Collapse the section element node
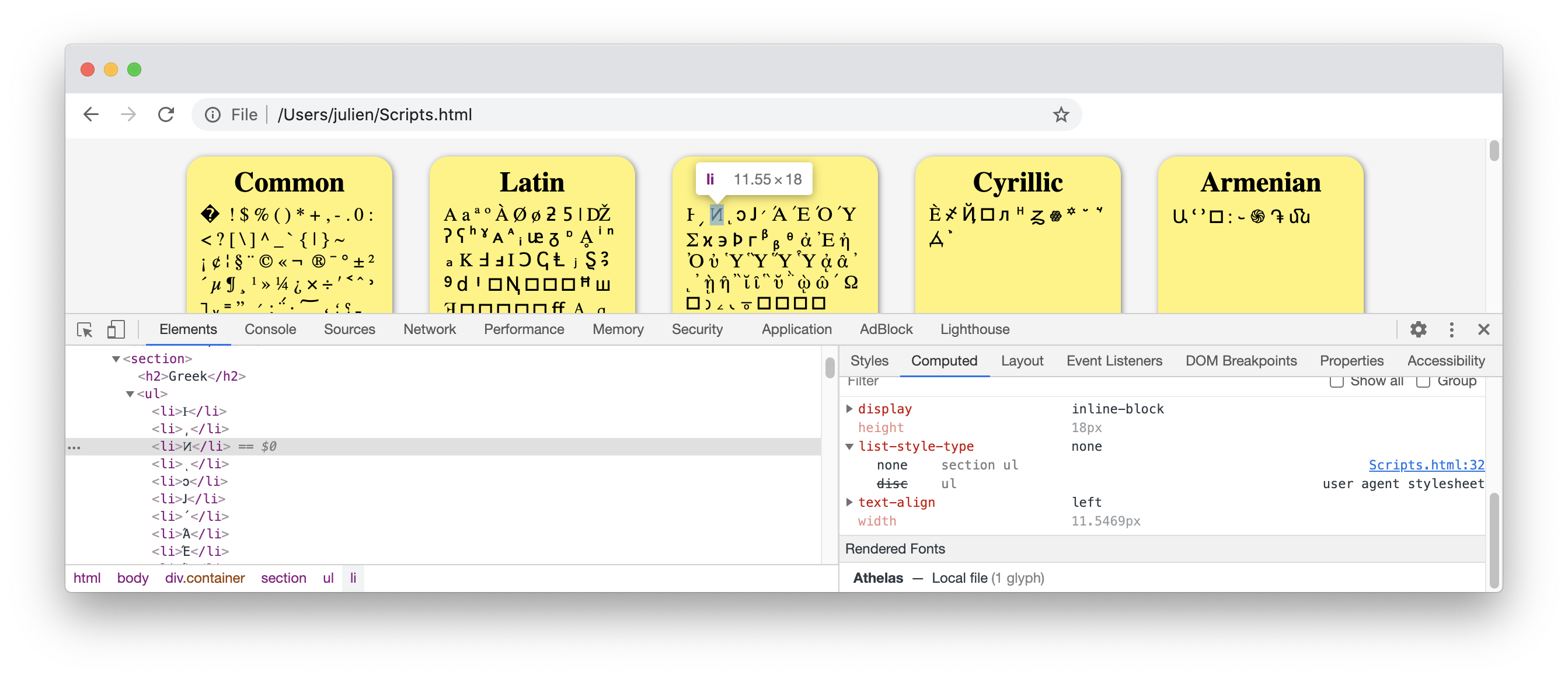 116,359
